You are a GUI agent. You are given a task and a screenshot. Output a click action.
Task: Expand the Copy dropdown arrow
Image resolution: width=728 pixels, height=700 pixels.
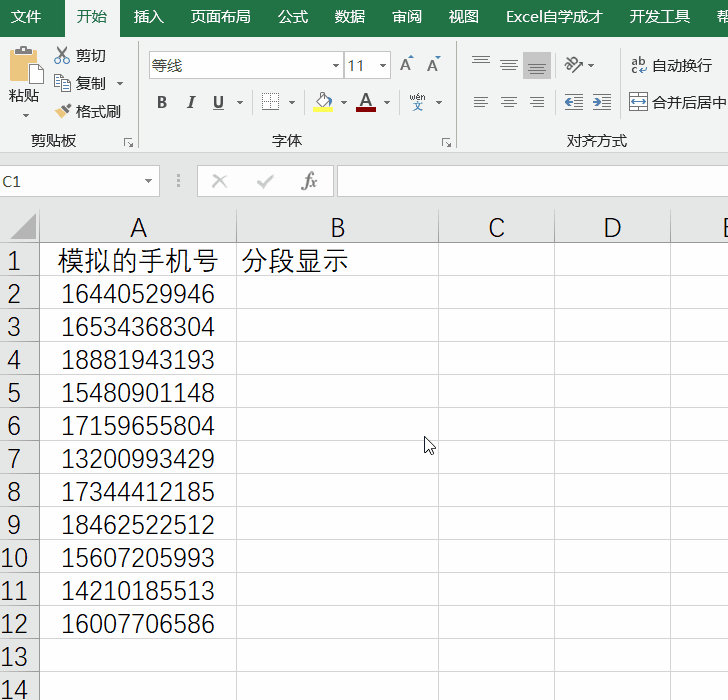[120, 84]
